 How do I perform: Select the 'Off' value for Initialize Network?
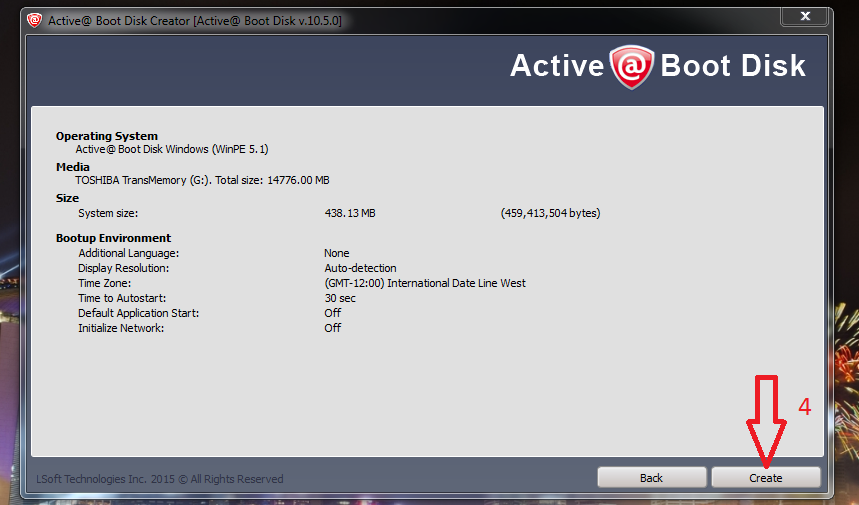[x=333, y=328]
